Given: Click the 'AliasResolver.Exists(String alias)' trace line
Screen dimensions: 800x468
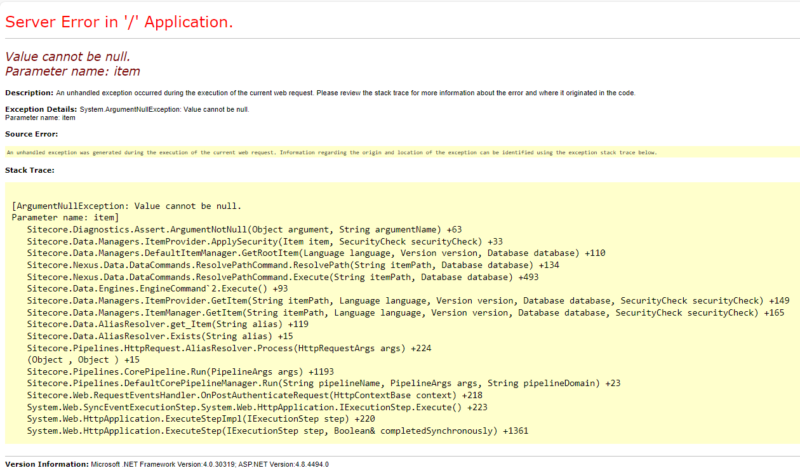Looking at the screenshot, I should tap(160, 336).
